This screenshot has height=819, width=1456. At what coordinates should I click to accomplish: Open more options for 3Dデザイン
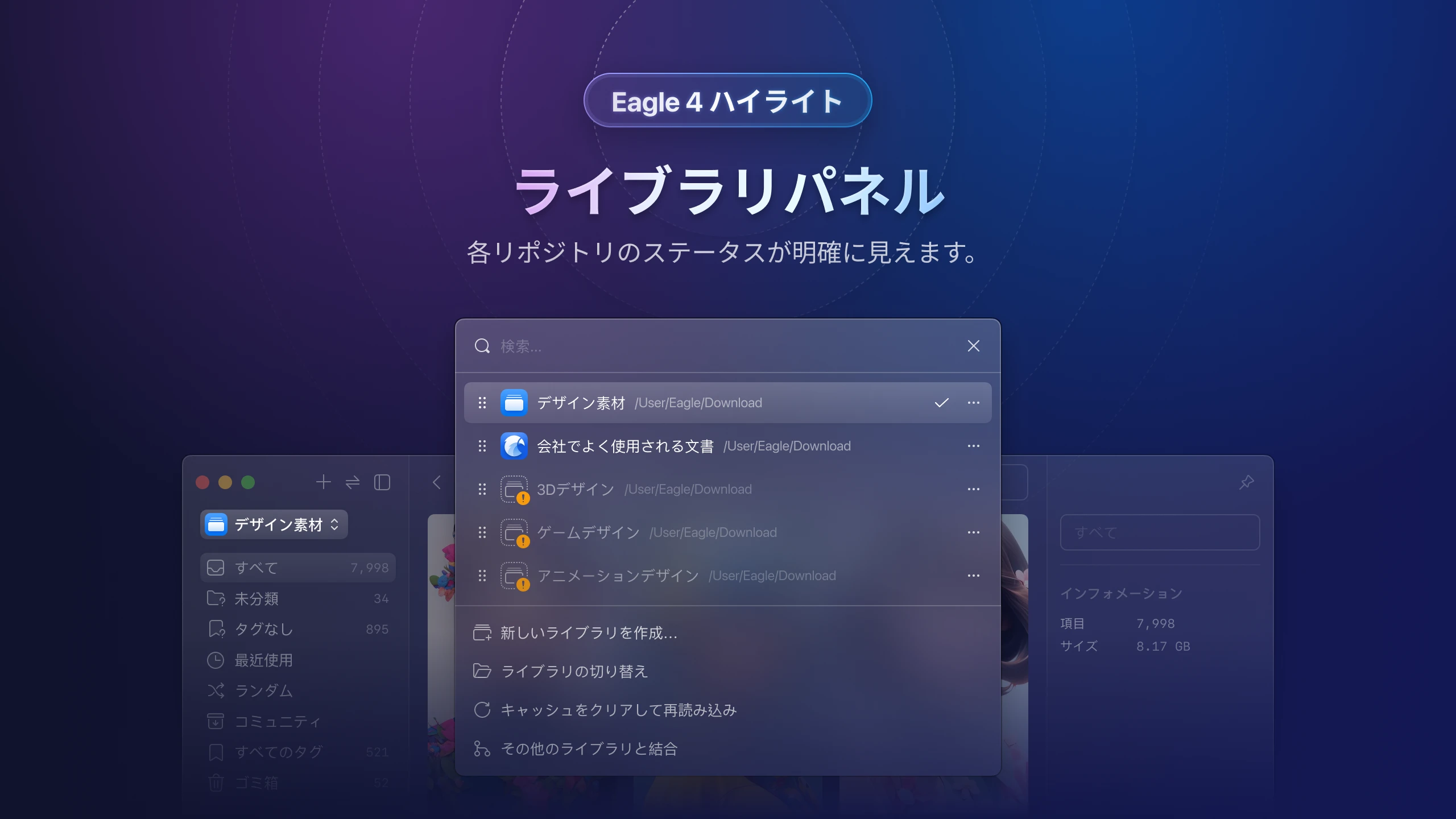click(973, 489)
